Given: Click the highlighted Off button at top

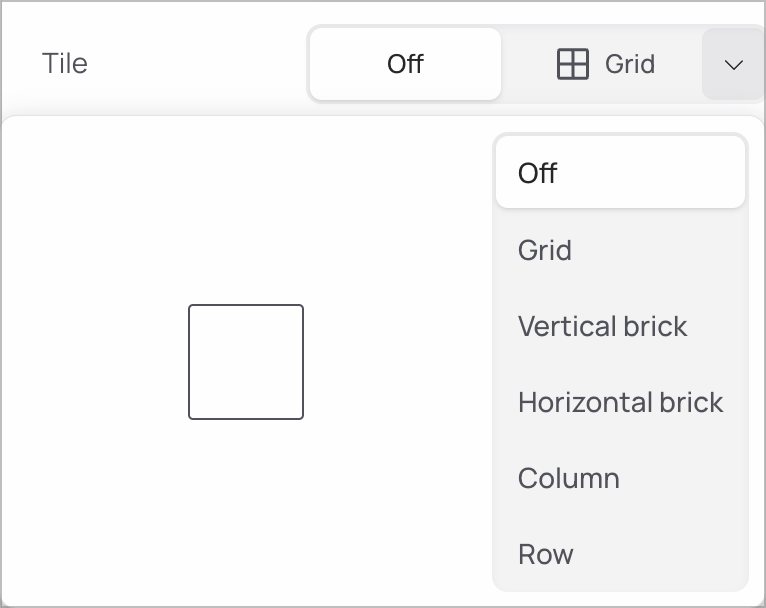Looking at the screenshot, I should (405, 64).
